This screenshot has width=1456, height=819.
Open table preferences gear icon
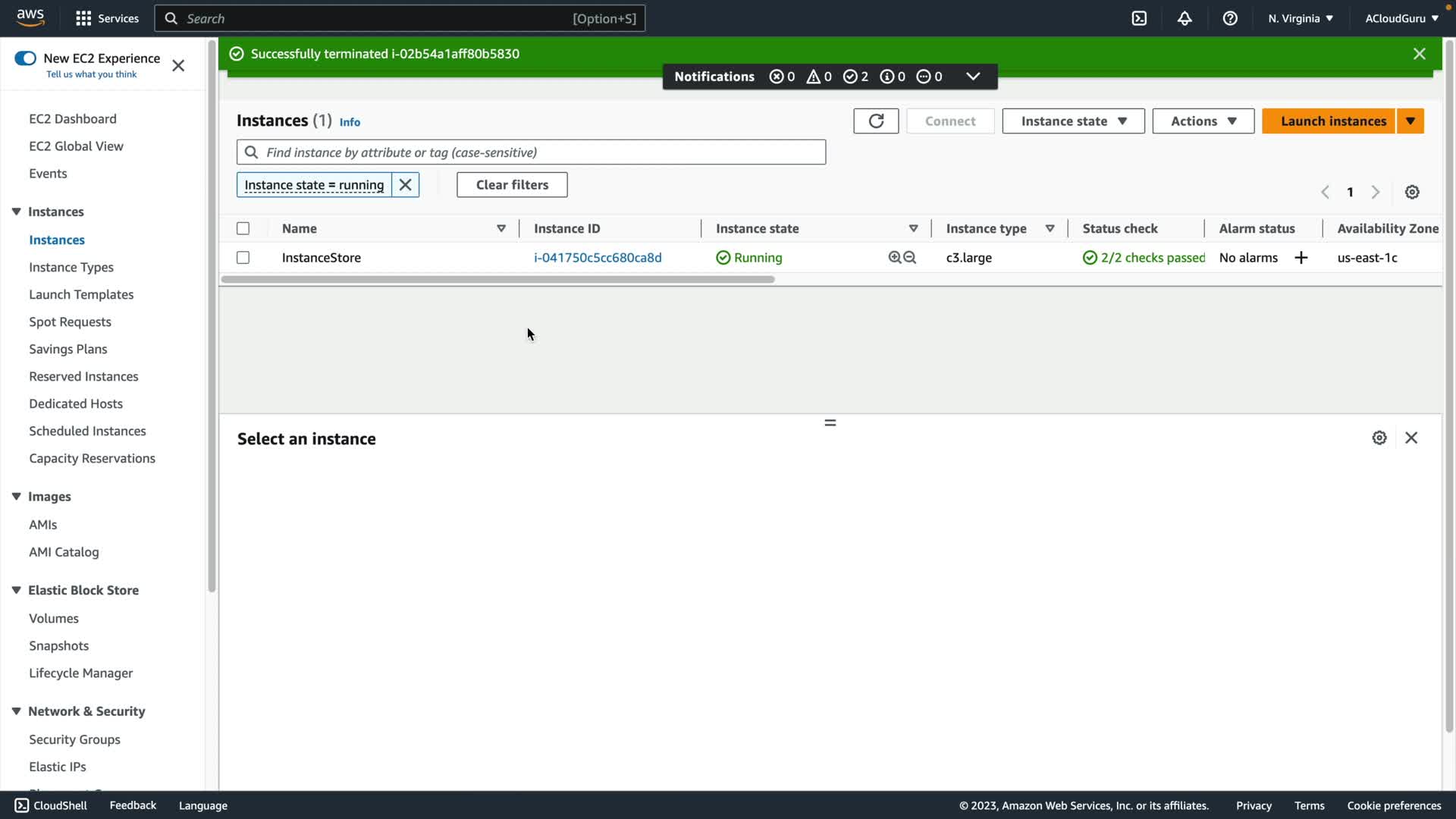[x=1412, y=193]
